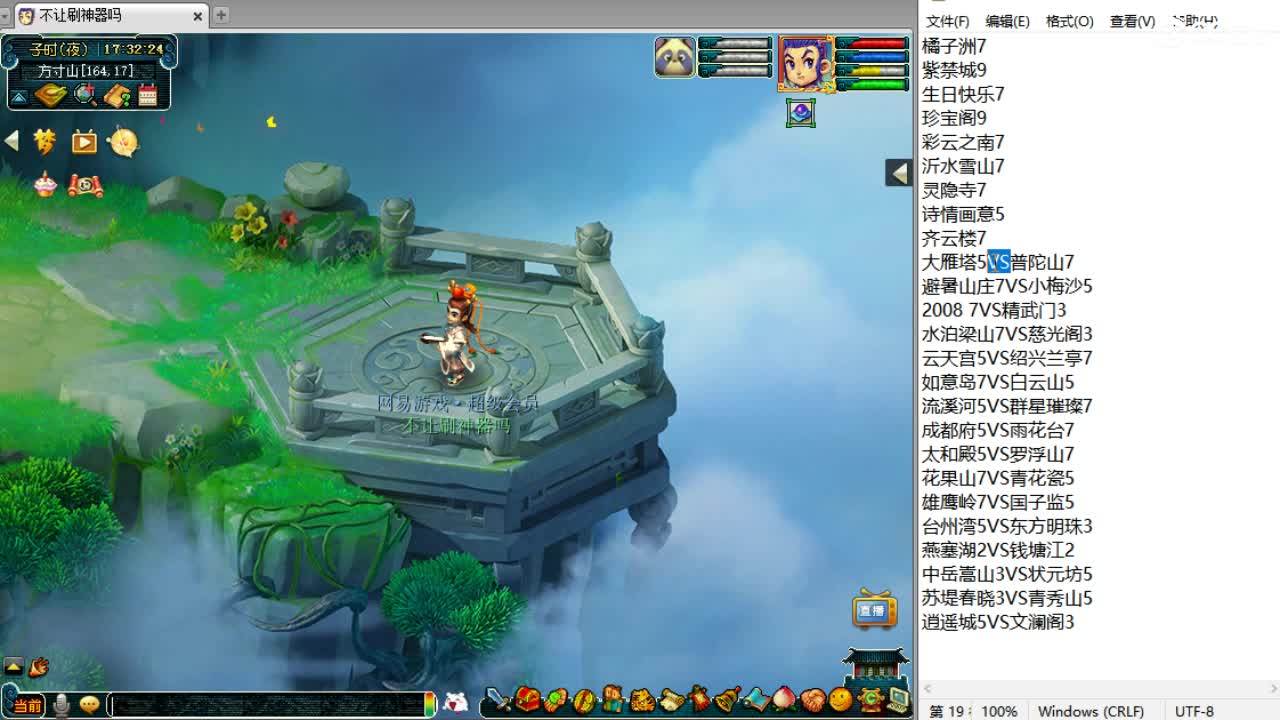Open the blue scroll icon
Viewport: 1280px width, 720px height.
(x=757, y=700)
